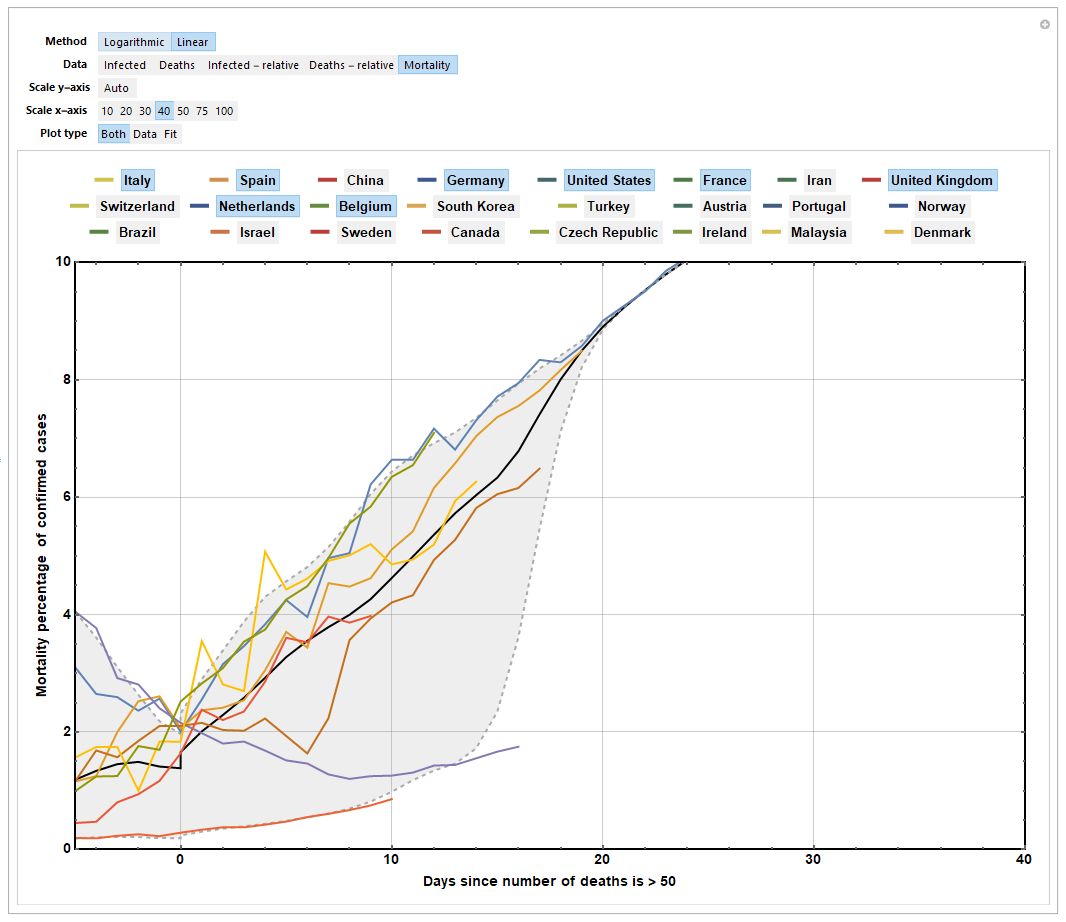Click the 'Scale x-axis' row label
The width and height of the screenshot is (1066, 922).
coord(56,111)
